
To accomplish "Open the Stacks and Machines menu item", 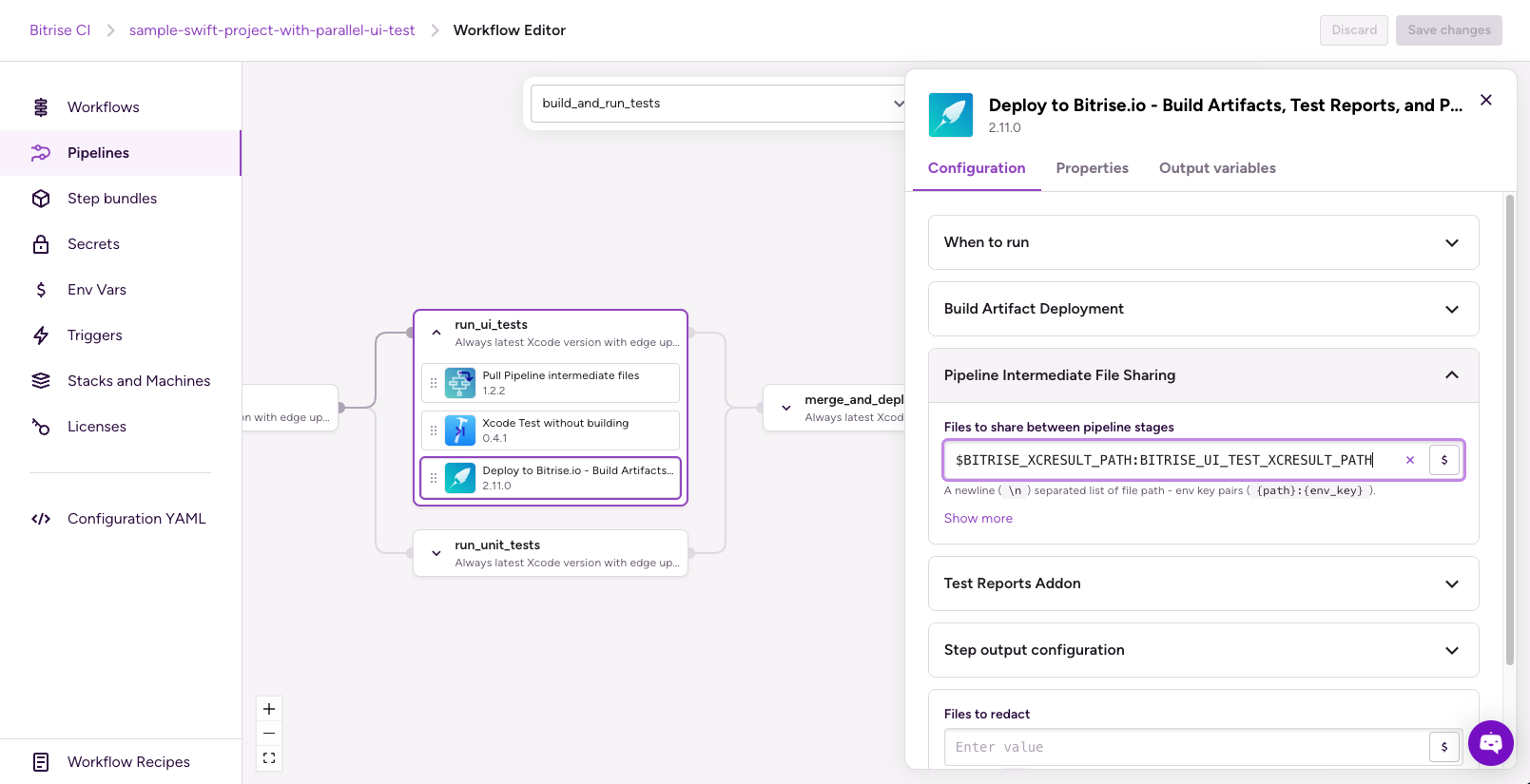I will point(120,381).
